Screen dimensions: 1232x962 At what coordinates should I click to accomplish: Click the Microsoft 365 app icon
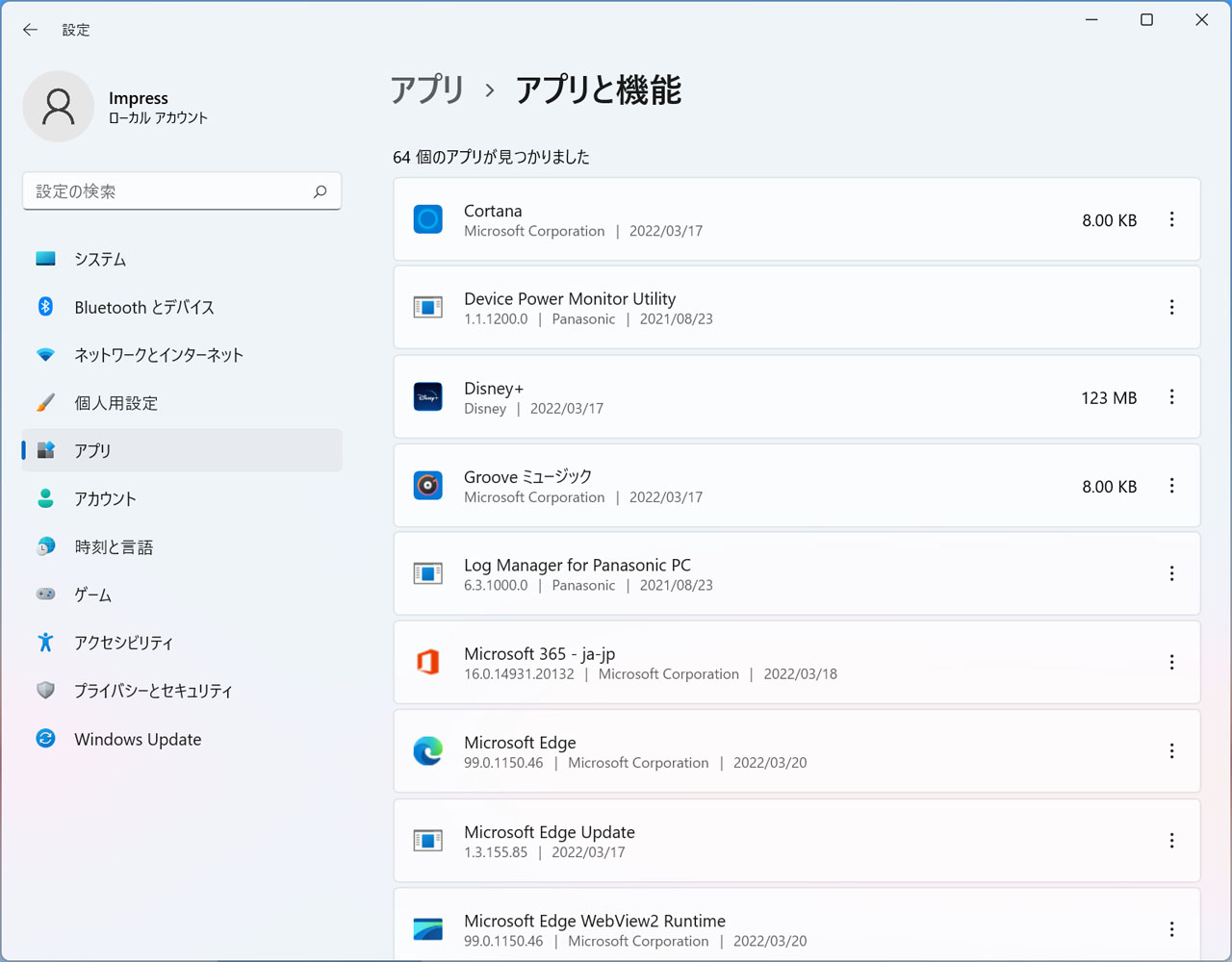pos(427,662)
